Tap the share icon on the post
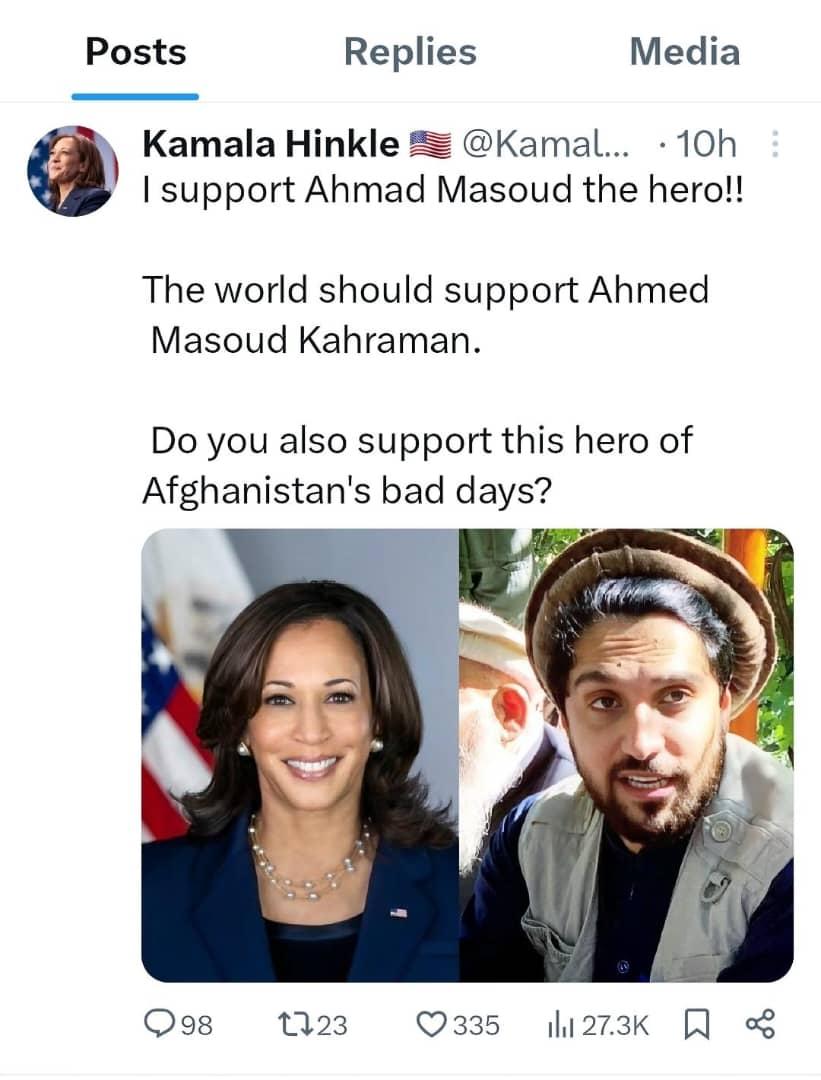Screen dimensions: 821x1080 [x=760, y=1024]
